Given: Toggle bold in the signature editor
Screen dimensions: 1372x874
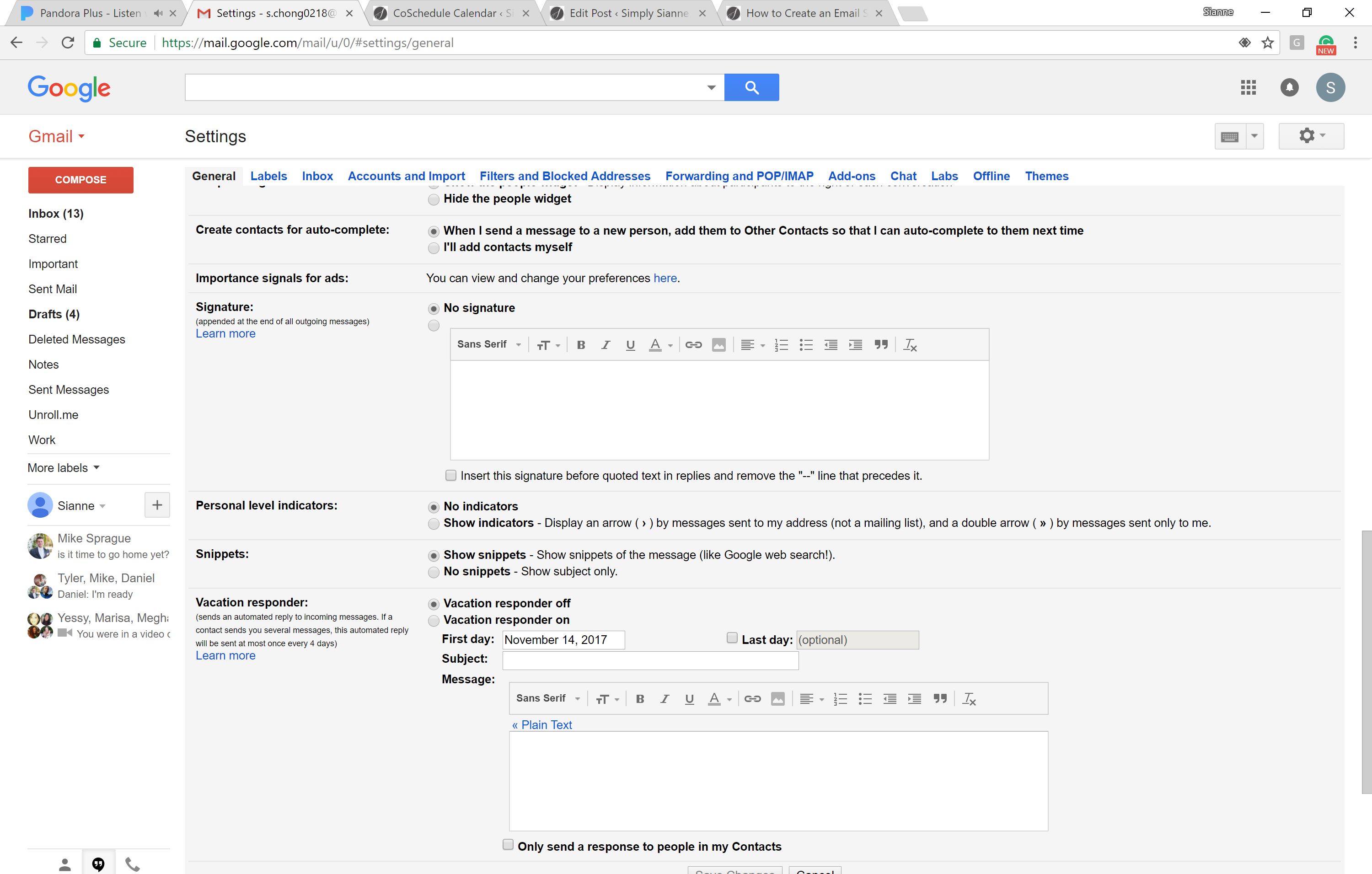Looking at the screenshot, I should [x=581, y=345].
